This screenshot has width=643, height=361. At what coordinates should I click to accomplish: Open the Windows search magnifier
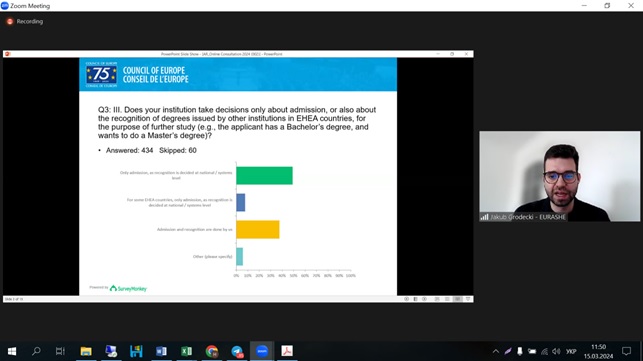point(36,351)
